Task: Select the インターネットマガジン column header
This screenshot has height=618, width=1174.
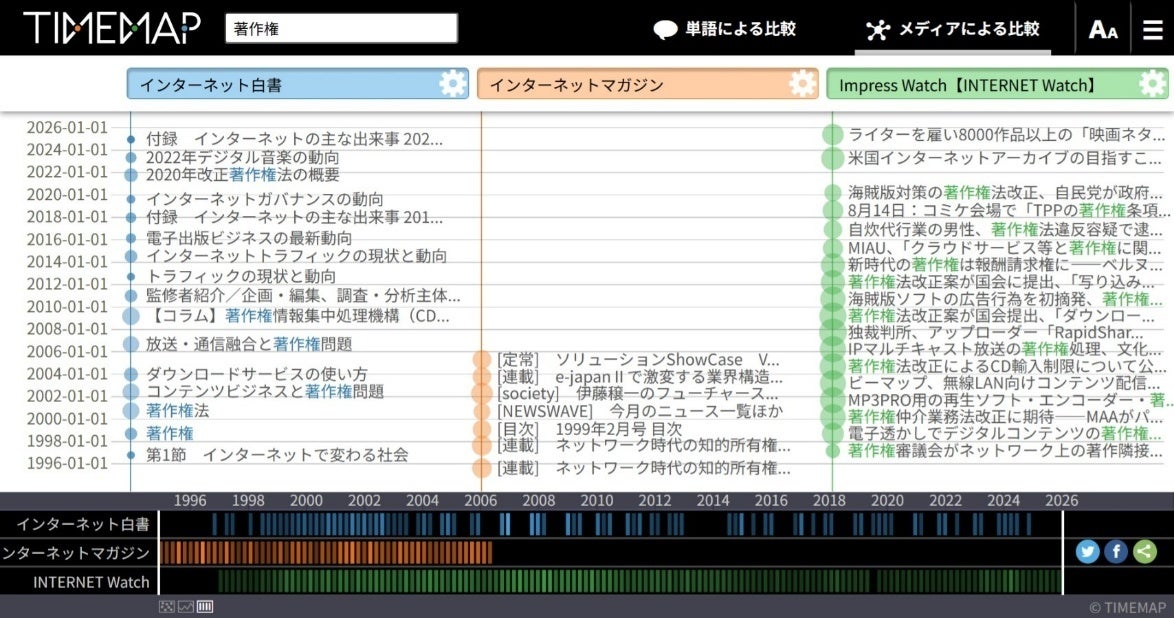Action: click(x=648, y=84)
